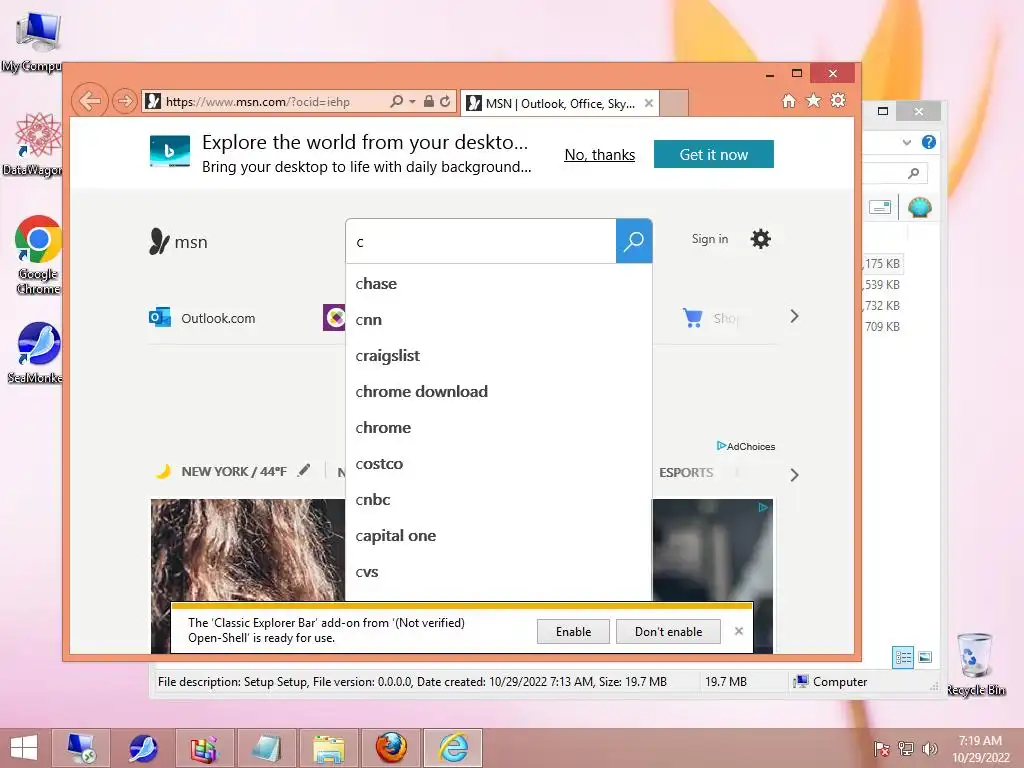This screenshot has width=1024, height=768.
Task: Close the MSN browser tab
Action: click(x=648, y=103)
